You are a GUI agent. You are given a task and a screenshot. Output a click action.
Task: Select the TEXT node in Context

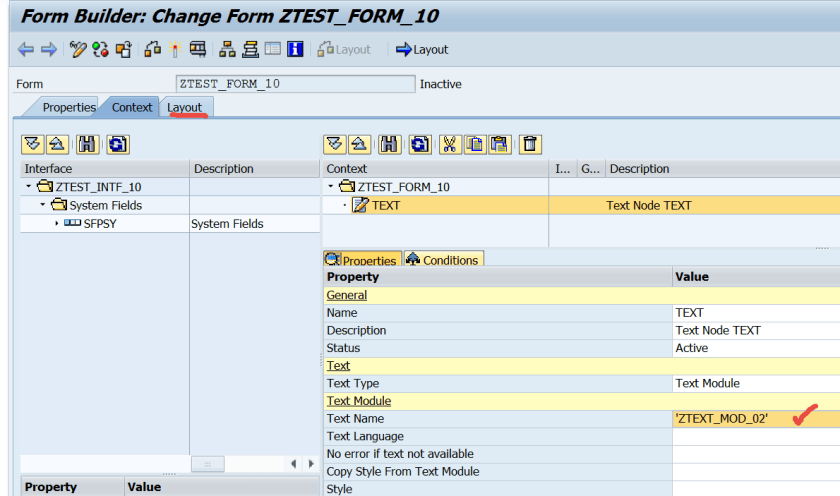click(386, 205)
